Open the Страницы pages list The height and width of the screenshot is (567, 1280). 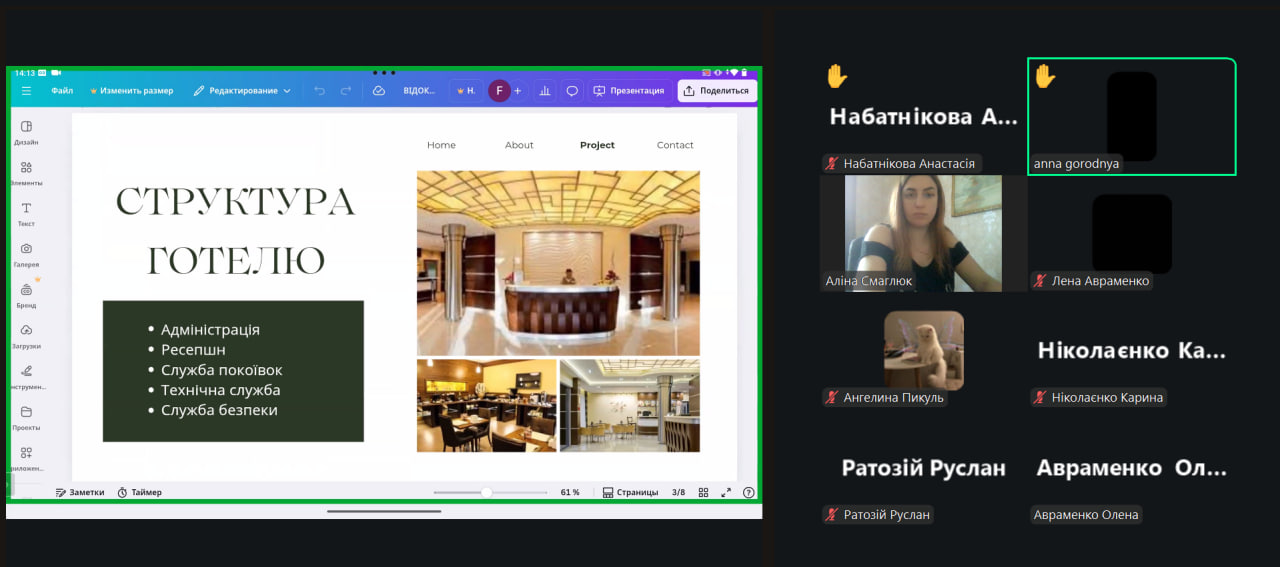pyautogui.click(x=630, y=492)
